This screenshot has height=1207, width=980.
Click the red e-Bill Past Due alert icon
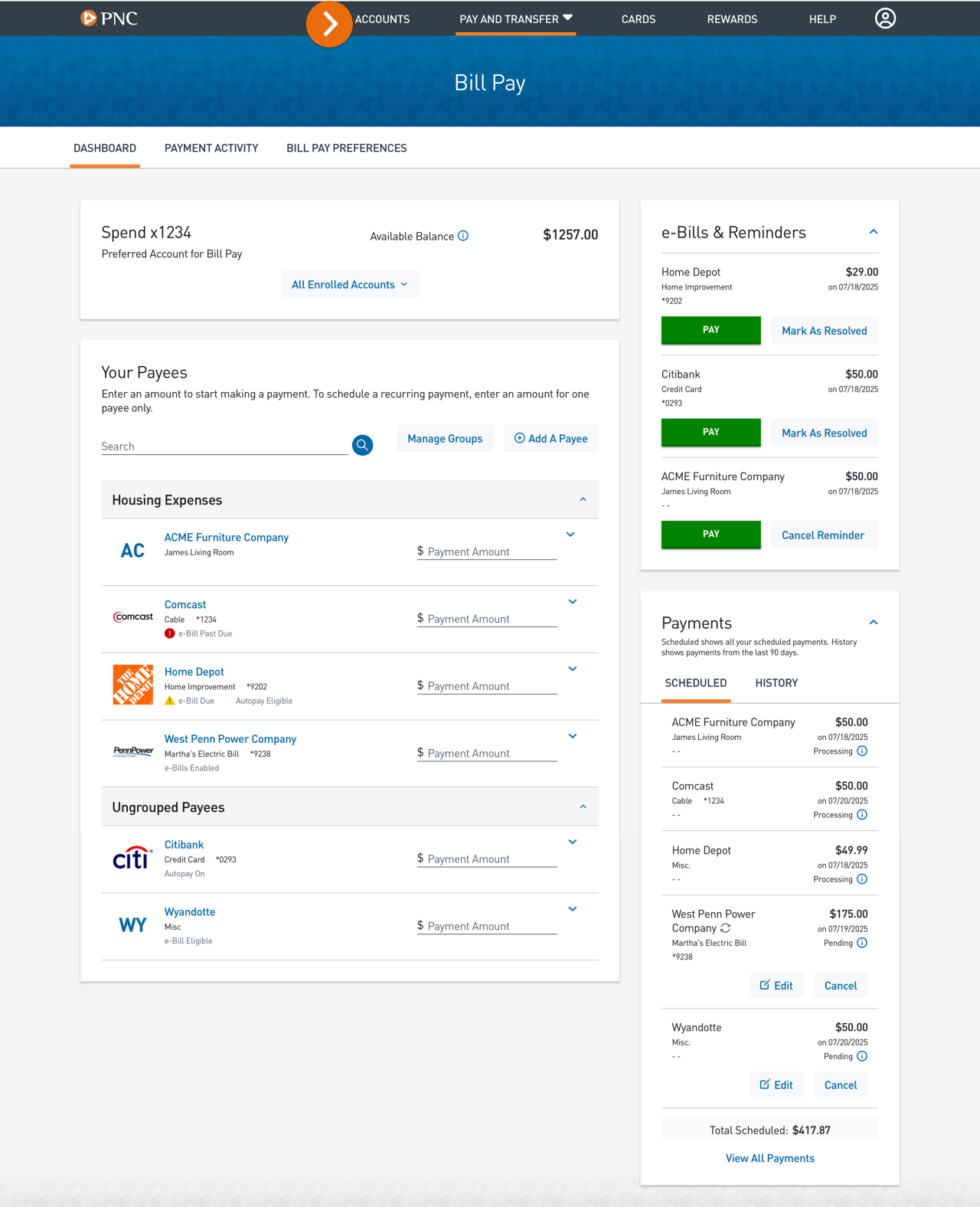coord(170,633)
